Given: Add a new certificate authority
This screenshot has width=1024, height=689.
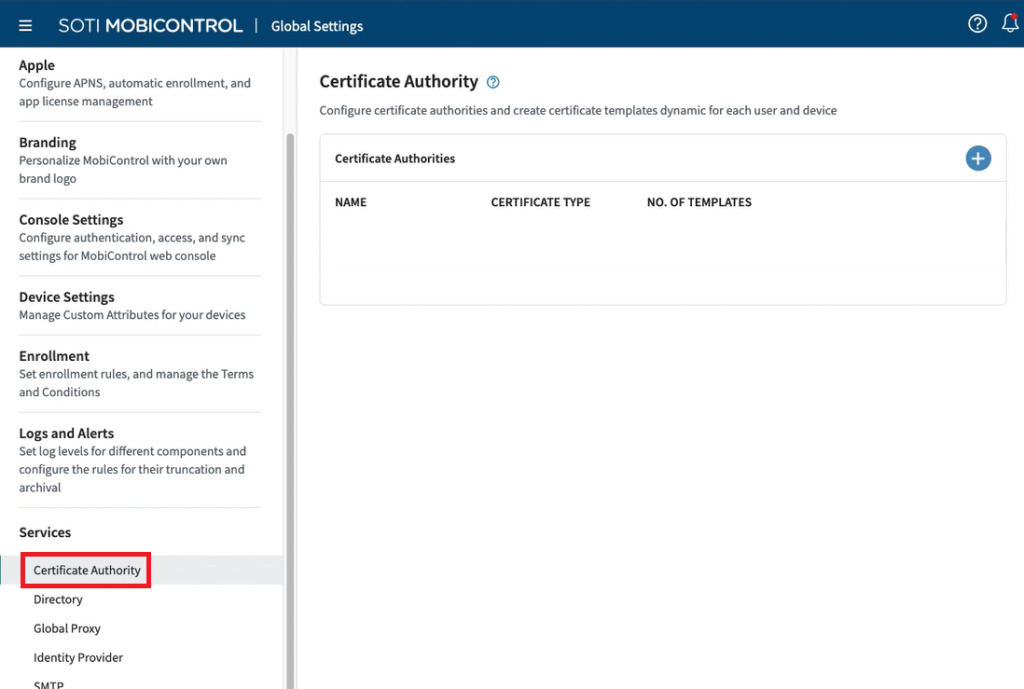Looking at the screenshot, I should point(977,158).
